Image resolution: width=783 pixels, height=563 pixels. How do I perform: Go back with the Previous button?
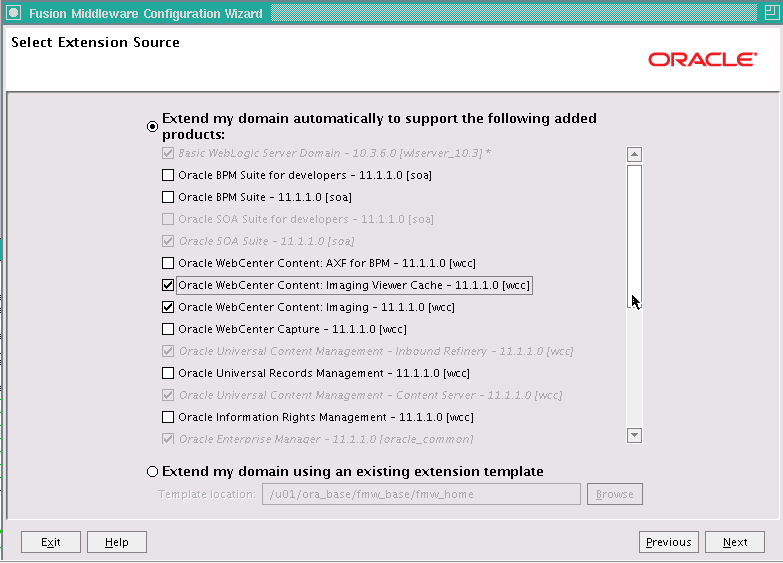(x=669, y=542)
